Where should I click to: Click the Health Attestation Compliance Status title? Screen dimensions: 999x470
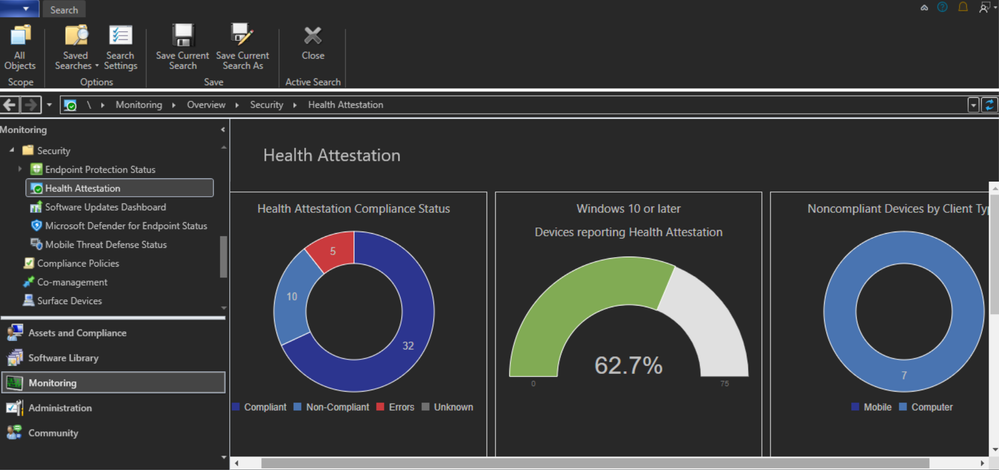coord(354,208)
